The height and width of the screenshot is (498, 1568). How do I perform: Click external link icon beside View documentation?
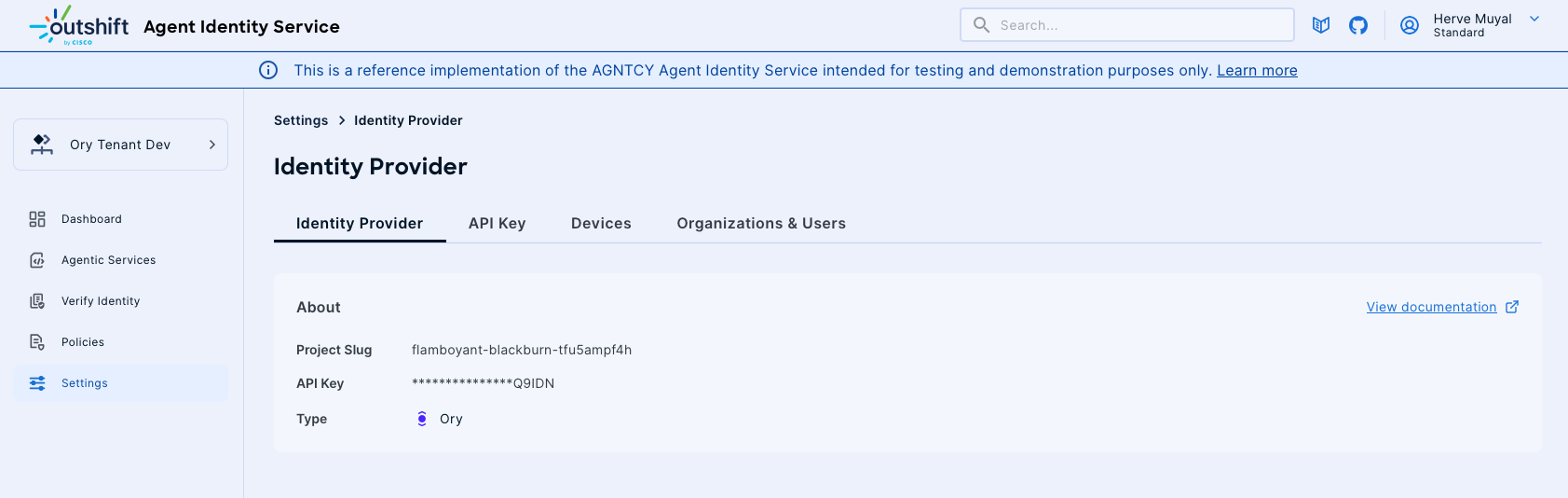(x=1512, y=307)
